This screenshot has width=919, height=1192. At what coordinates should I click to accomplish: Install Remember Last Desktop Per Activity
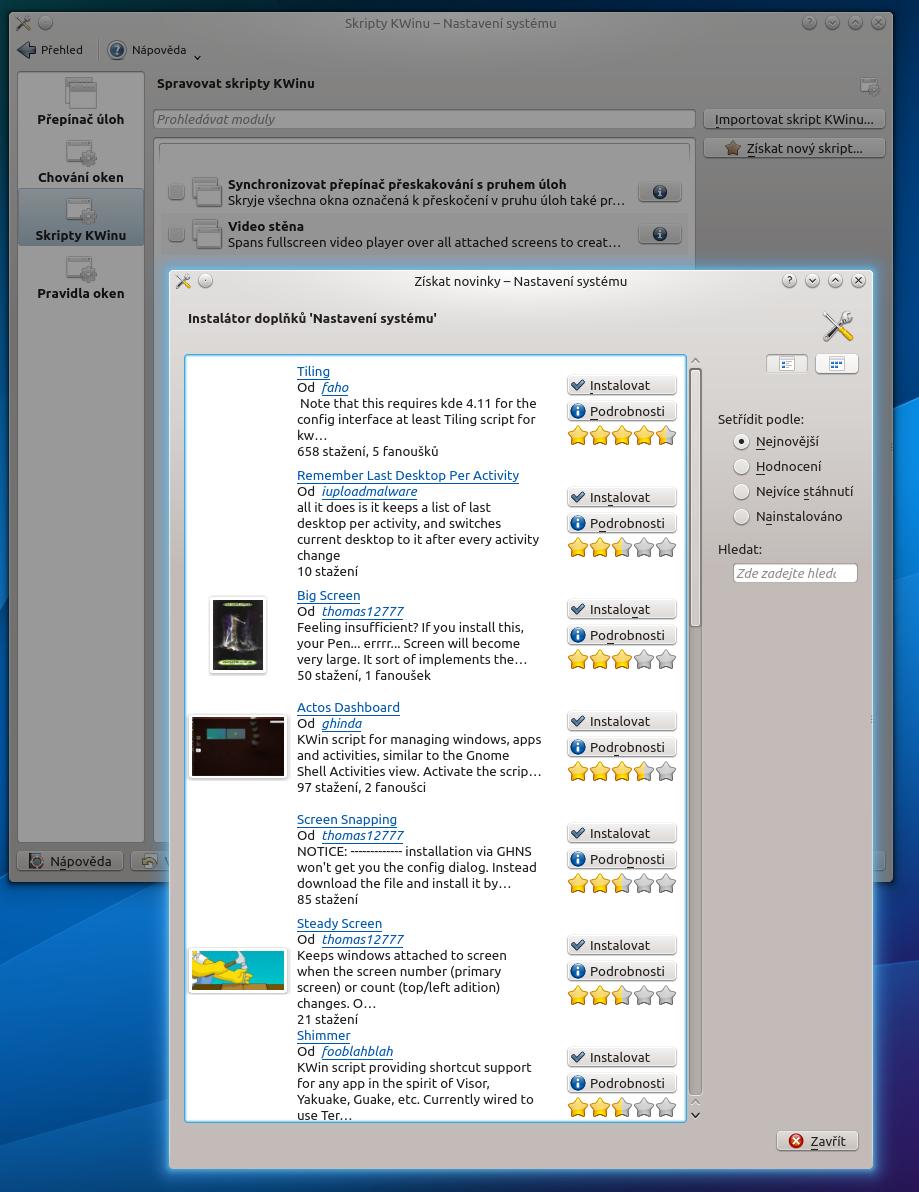622,497
